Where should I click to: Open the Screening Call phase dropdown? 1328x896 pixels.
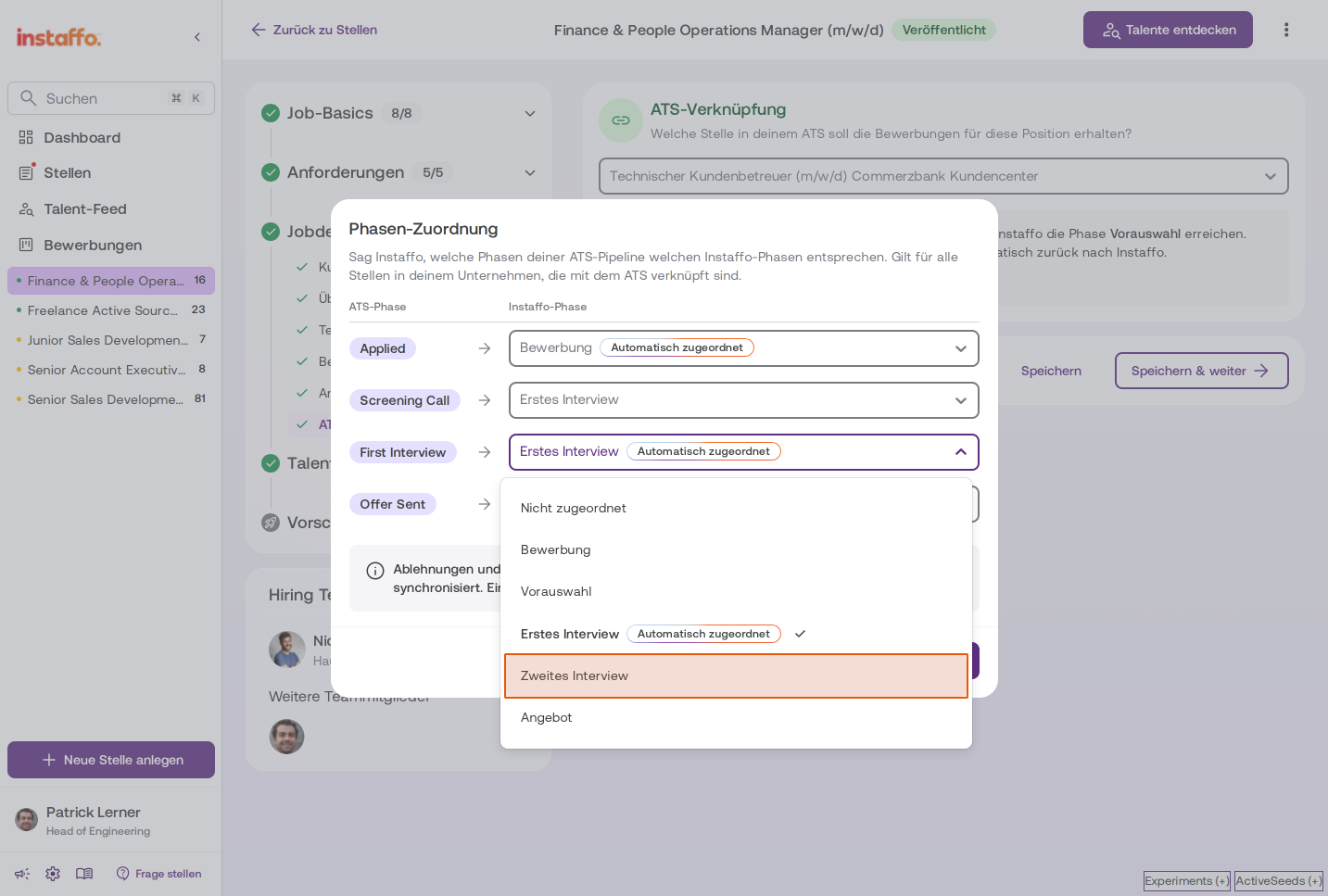[x=743, y=400]
